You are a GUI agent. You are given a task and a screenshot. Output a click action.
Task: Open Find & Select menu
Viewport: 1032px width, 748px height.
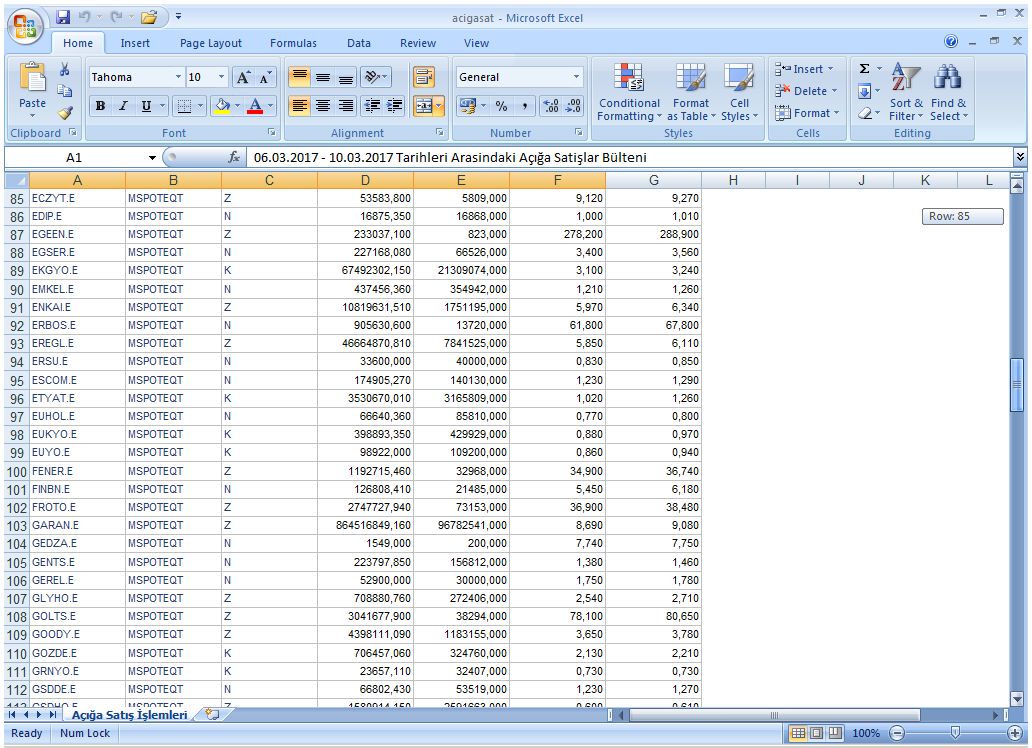coord(948,92)
